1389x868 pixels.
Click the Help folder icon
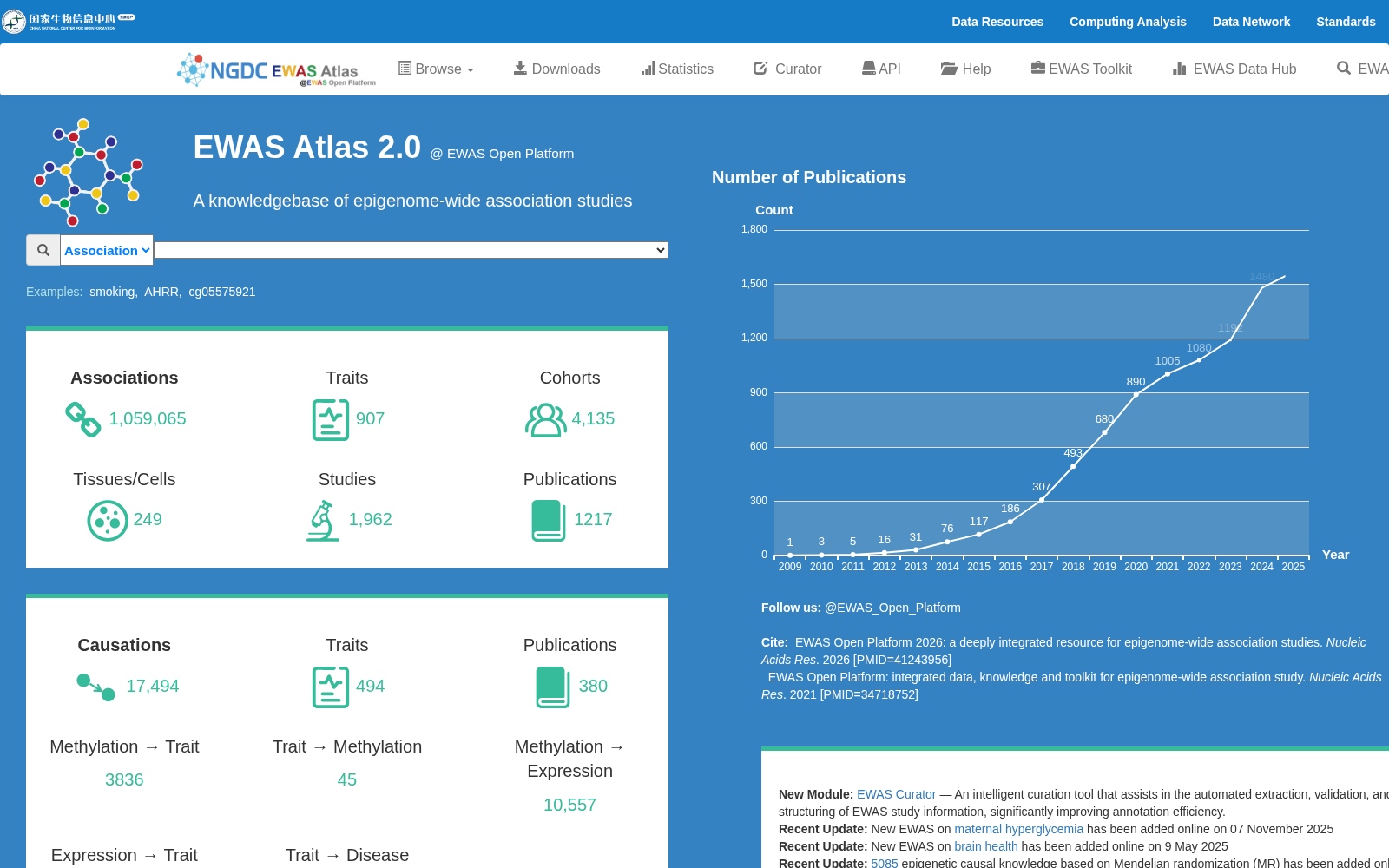point(950,68)
